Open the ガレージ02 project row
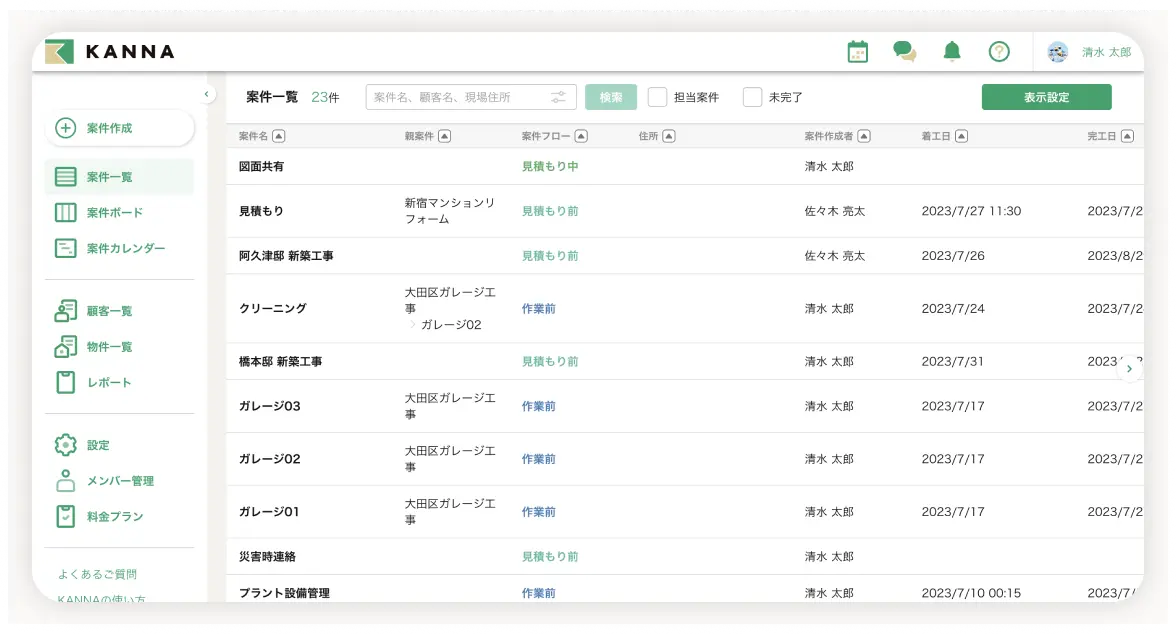 click(685, 459)
